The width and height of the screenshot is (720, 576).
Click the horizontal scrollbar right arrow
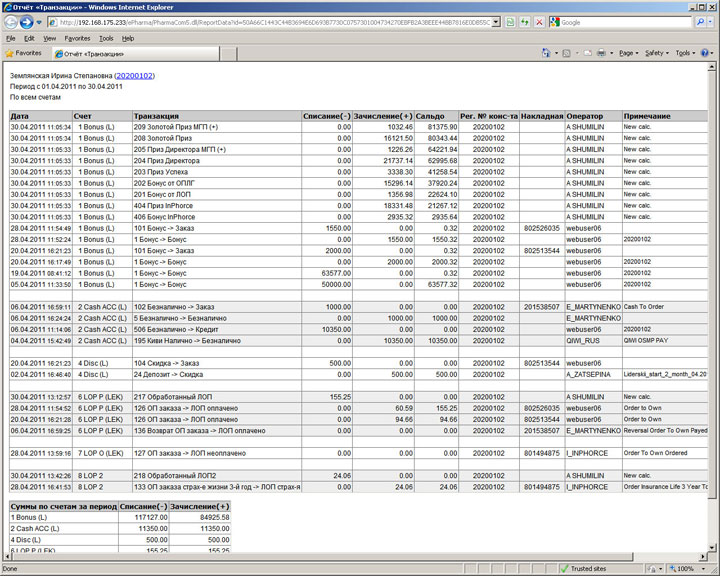703,556
